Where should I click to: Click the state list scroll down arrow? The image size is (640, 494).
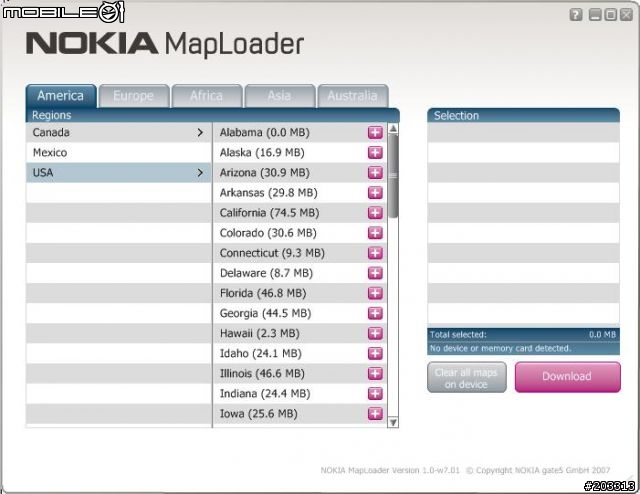[393, 422]
